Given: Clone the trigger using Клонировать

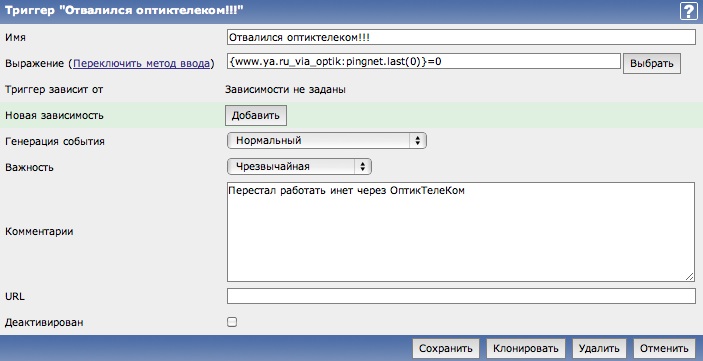Looking at the screenshot, I should point(525,348).
